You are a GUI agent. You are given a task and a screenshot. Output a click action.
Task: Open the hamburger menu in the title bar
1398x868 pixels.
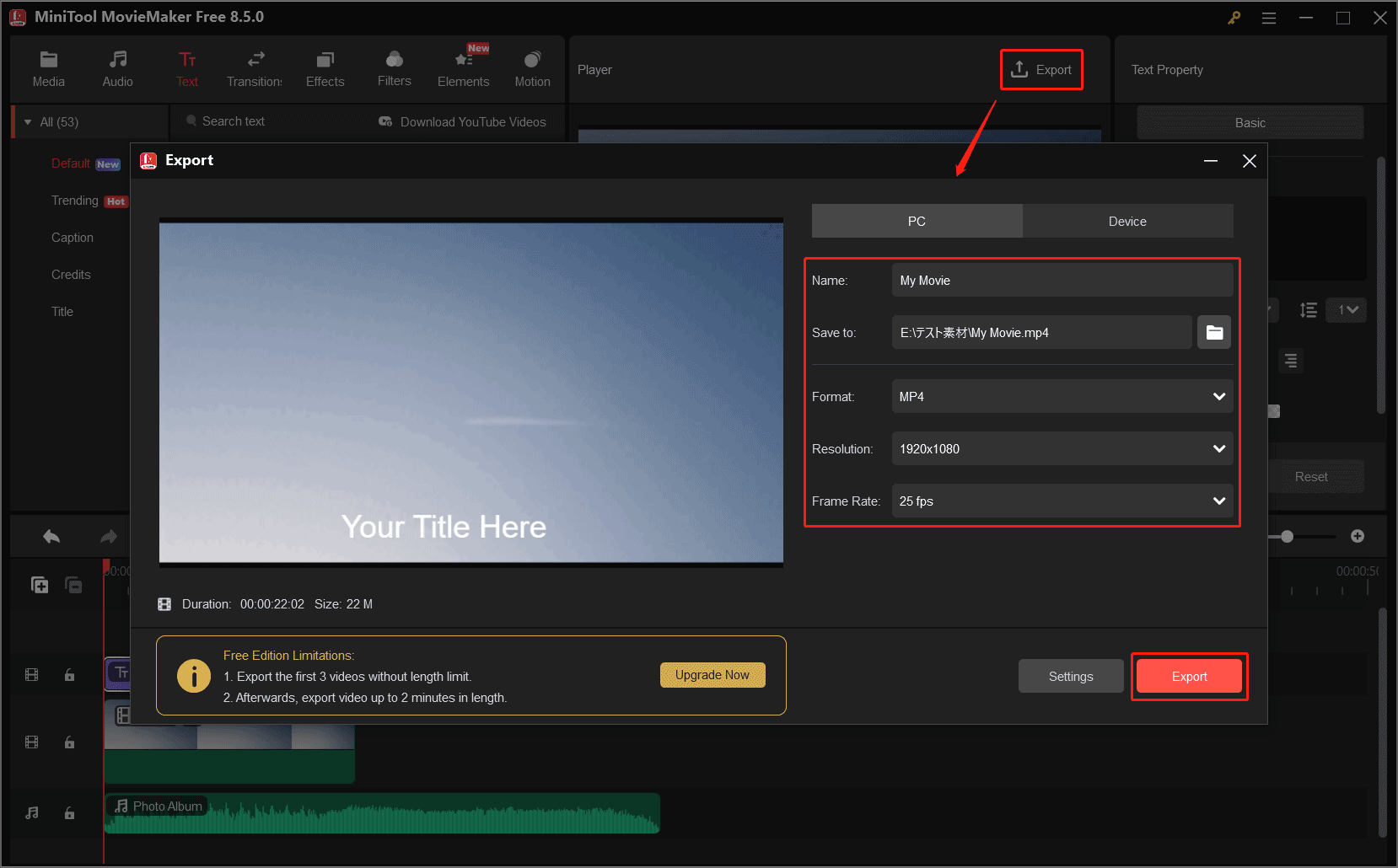[1268, 17]
